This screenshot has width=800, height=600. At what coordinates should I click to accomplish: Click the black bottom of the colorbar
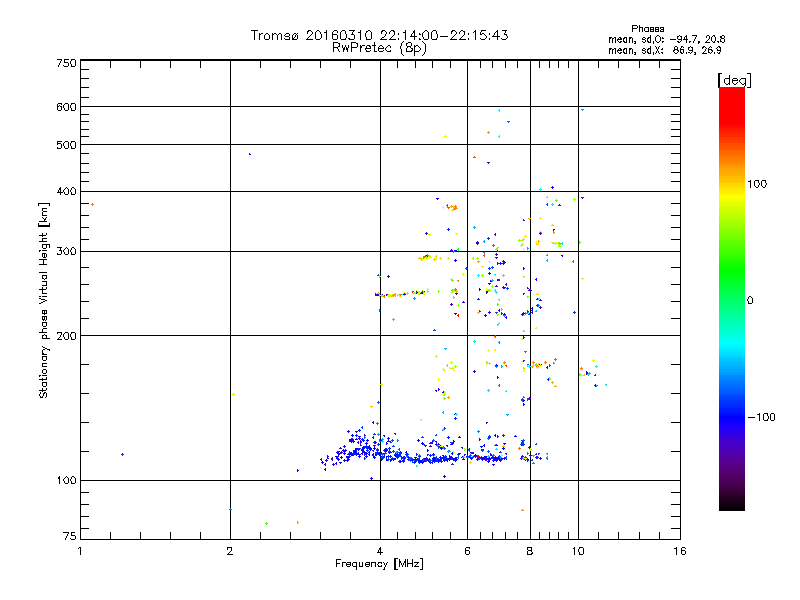732,503
